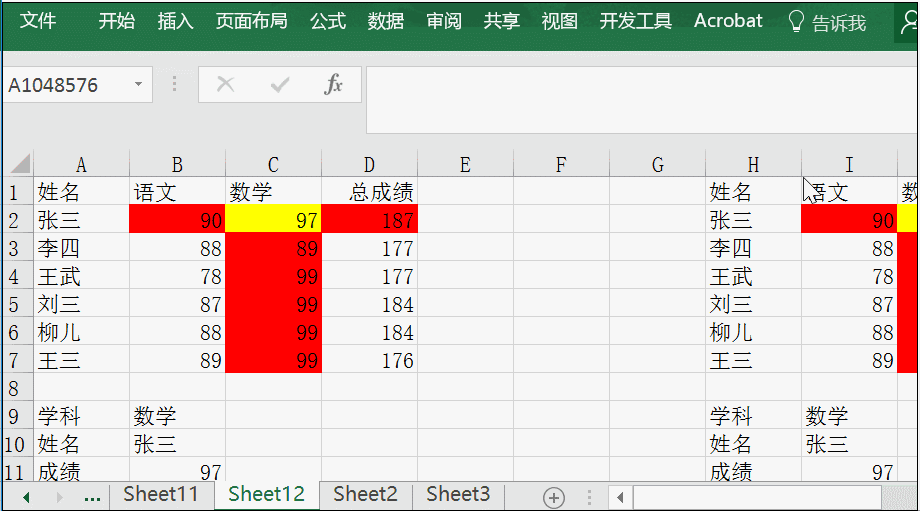
Task: Select row 11 header
Action: [x=17, y=471]
